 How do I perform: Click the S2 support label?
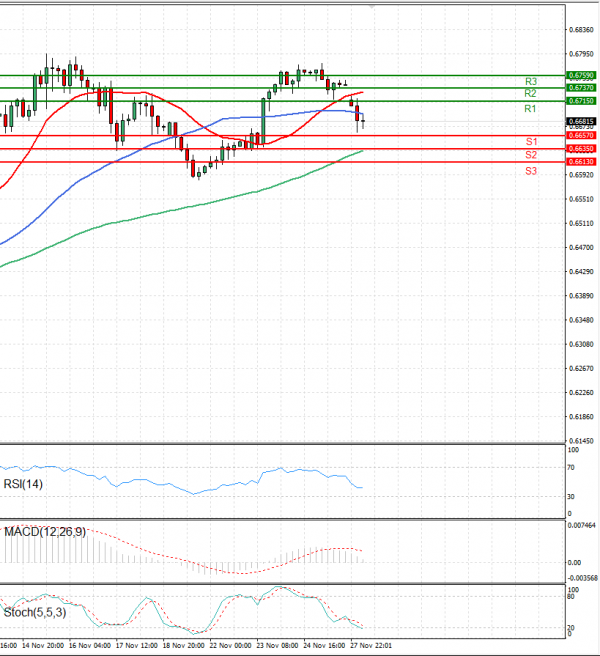point(531,155)
